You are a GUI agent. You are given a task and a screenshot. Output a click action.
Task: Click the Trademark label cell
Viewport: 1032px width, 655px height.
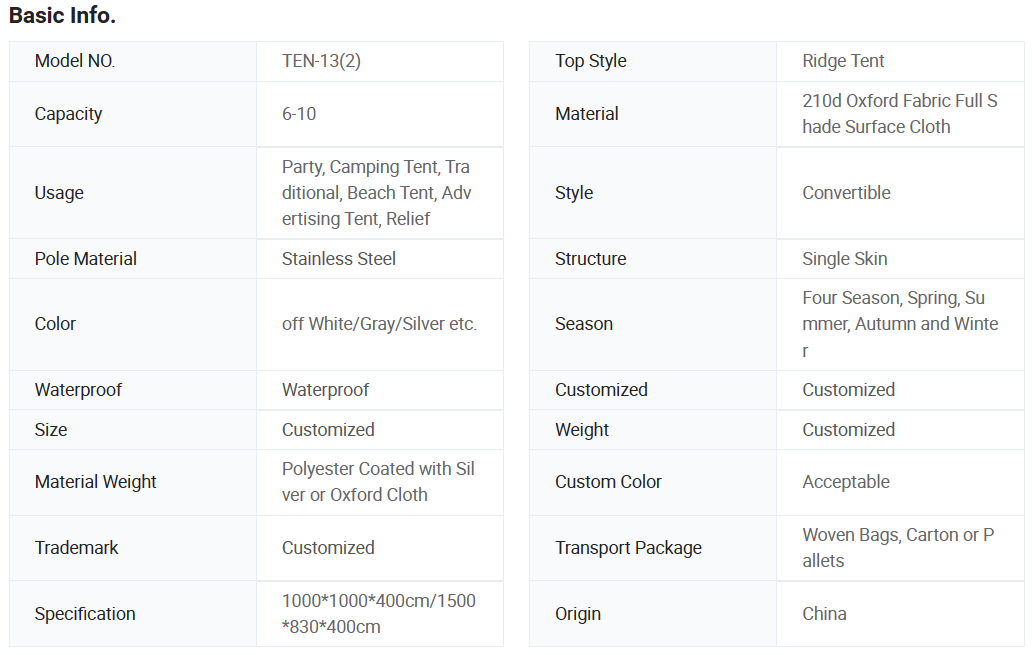tap(76, 548)
